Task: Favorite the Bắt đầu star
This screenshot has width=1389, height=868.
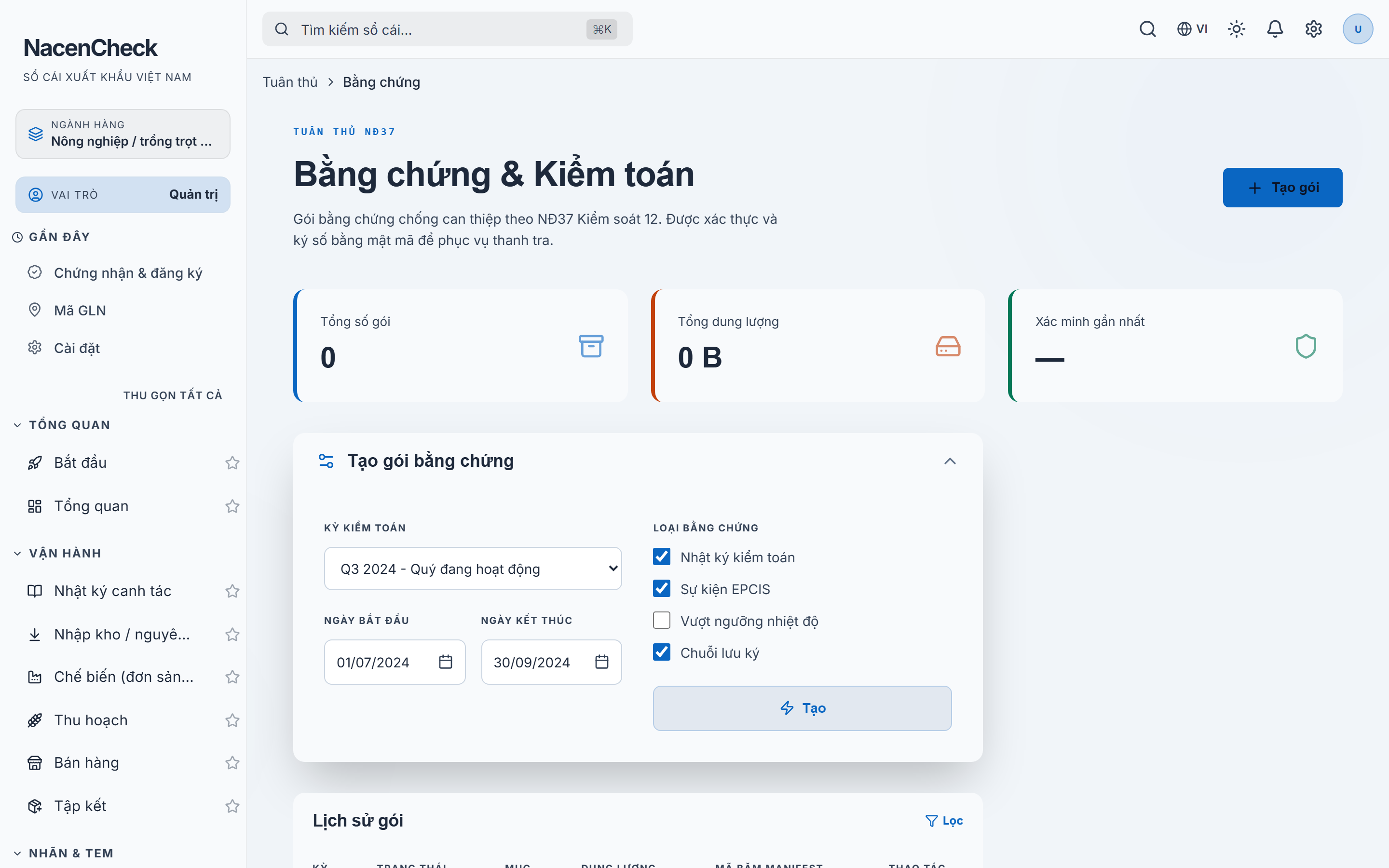Action: [232, 463]
